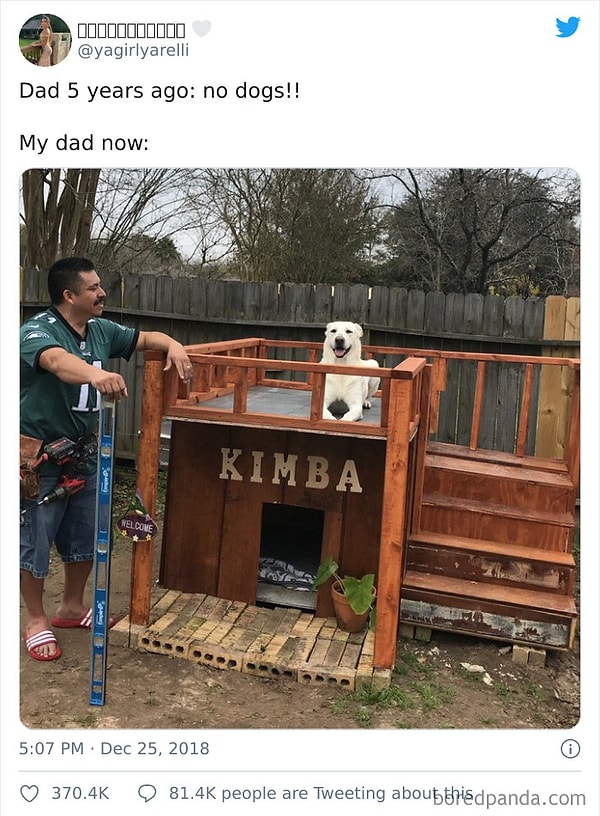Click the 370.4K likes count
This screenshot has height=816, width=600.
point(80,794)
